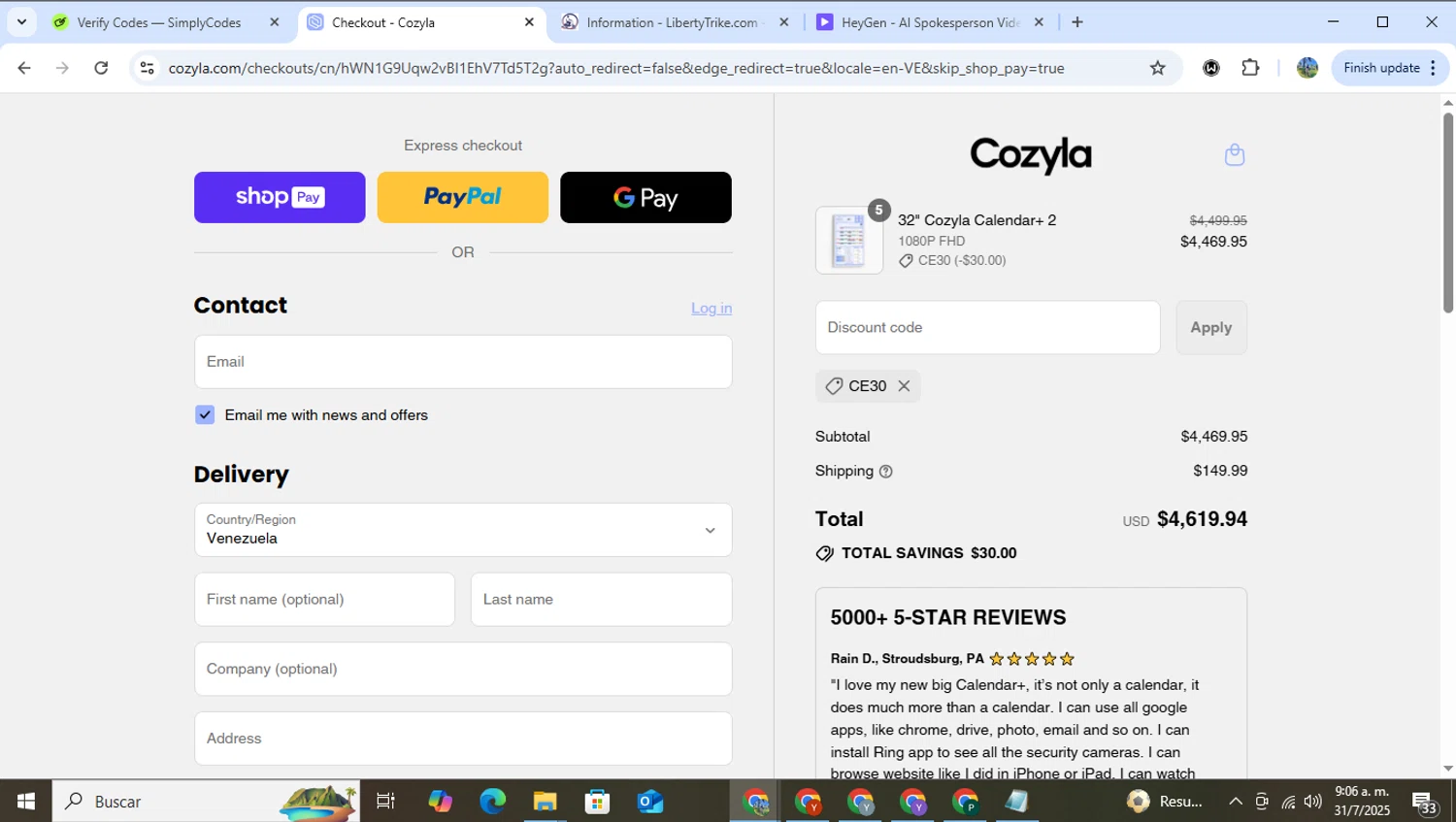Open Task View on the taskbar
The height and width of the screenshot is (822, 1456).
pyautogui.click(x=385, y=802)
